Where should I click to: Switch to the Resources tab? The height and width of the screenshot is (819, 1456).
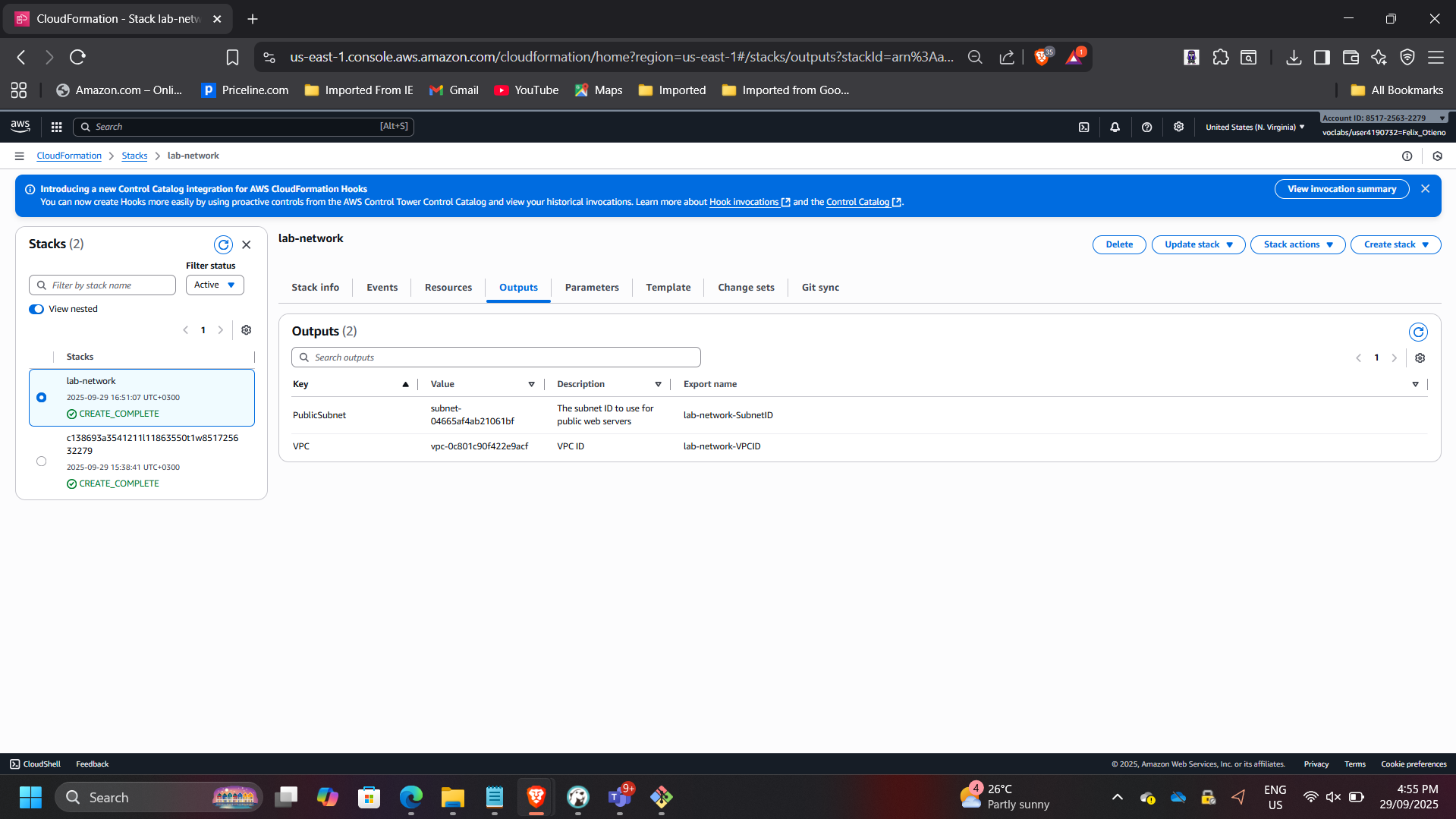coord(448,288)
